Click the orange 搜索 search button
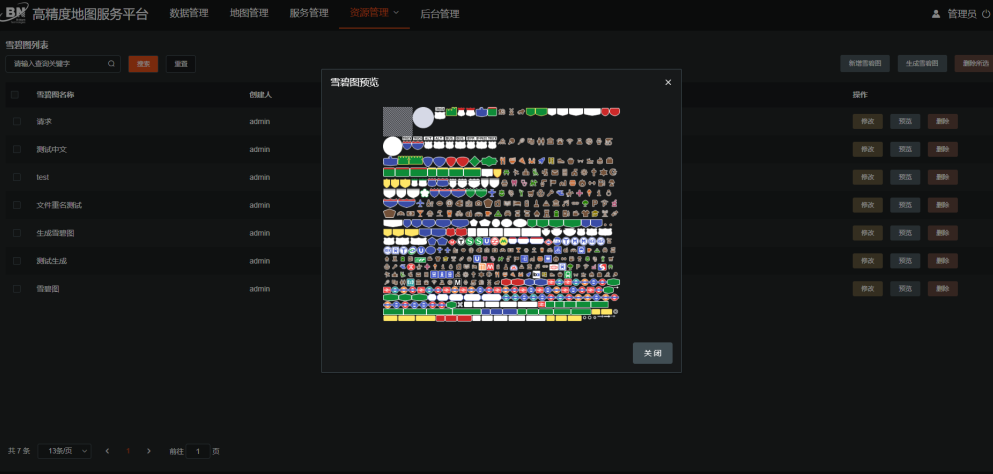The height and width of the screenshot is (474, 993). 143,64
